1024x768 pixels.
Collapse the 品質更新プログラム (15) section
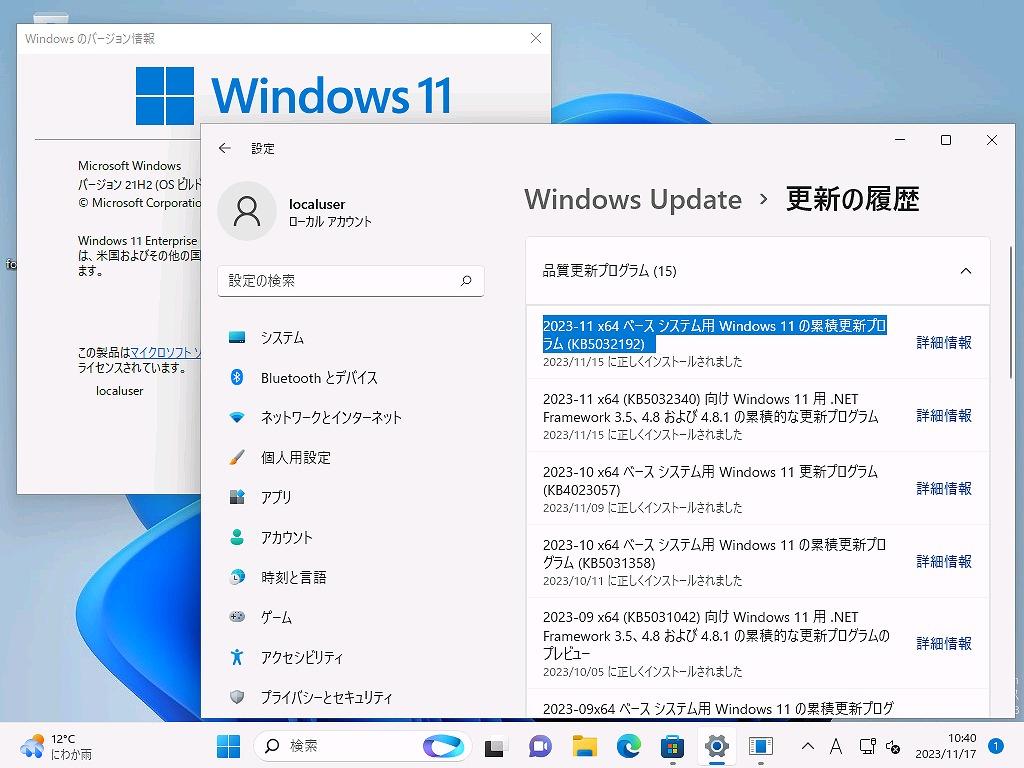(965, 271)
